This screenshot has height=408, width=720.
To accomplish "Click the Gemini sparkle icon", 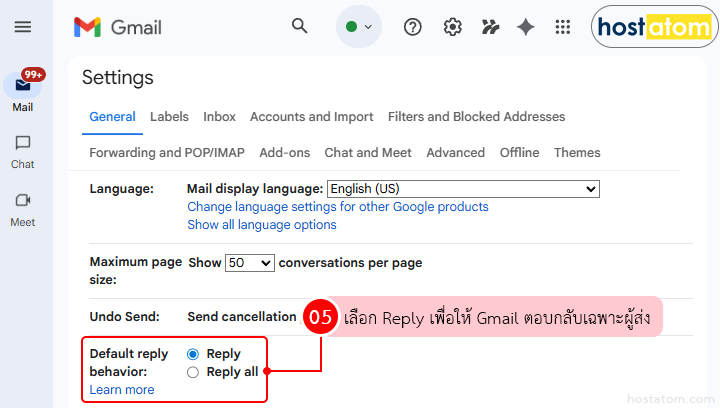I will coord(525,27).
